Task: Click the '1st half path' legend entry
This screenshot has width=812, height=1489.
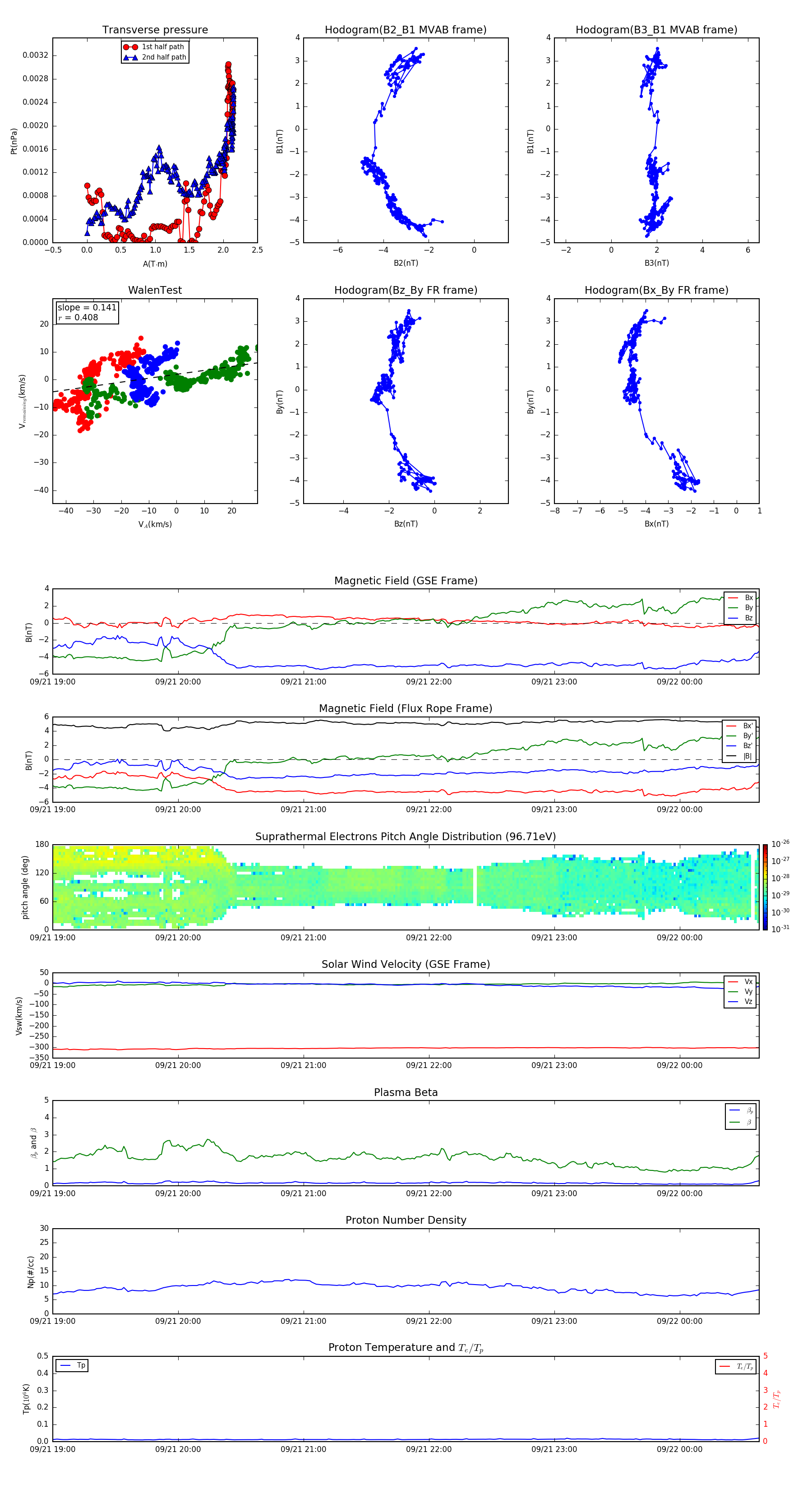Action: pyautogui.click(x=155, y=47)
